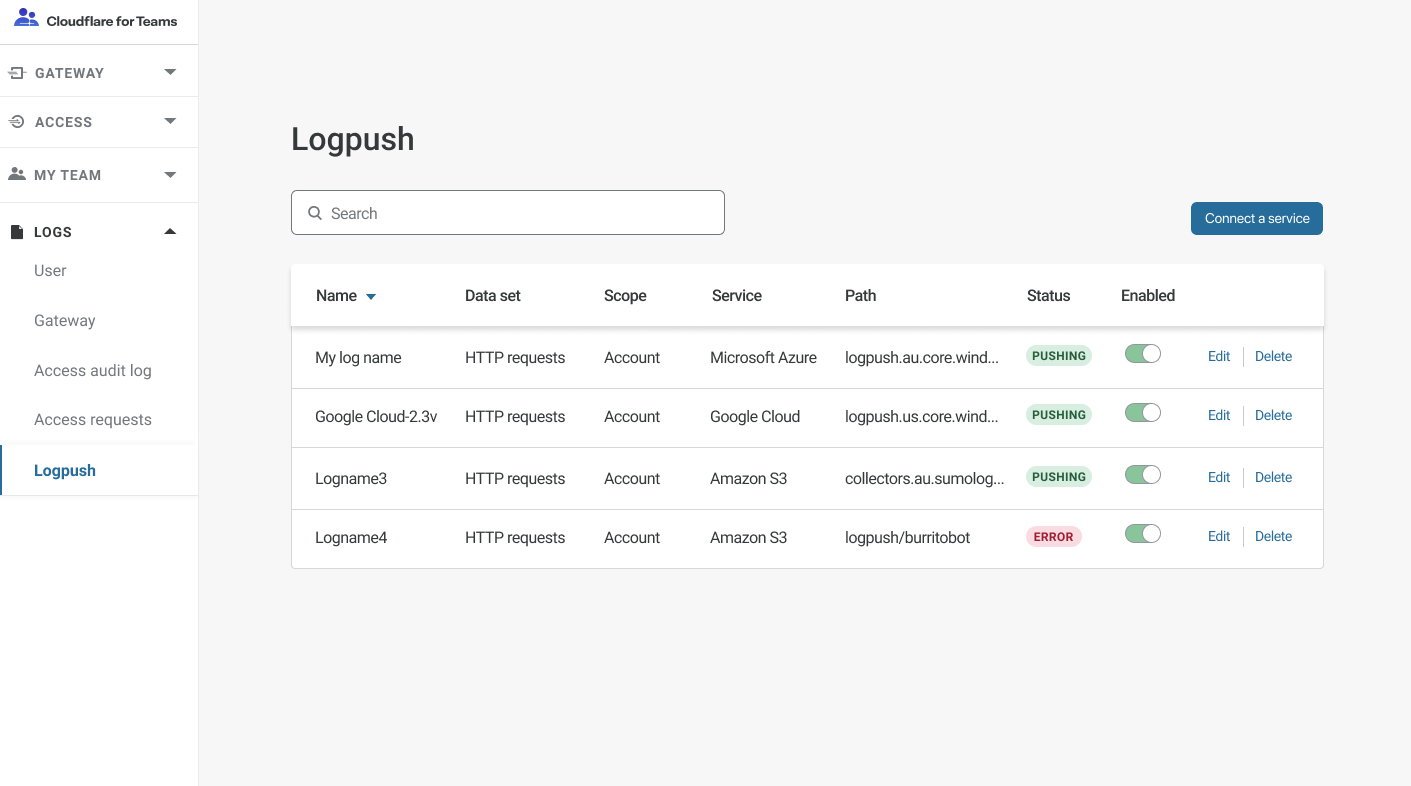Click the Enabled column header

click(1148, 295)
